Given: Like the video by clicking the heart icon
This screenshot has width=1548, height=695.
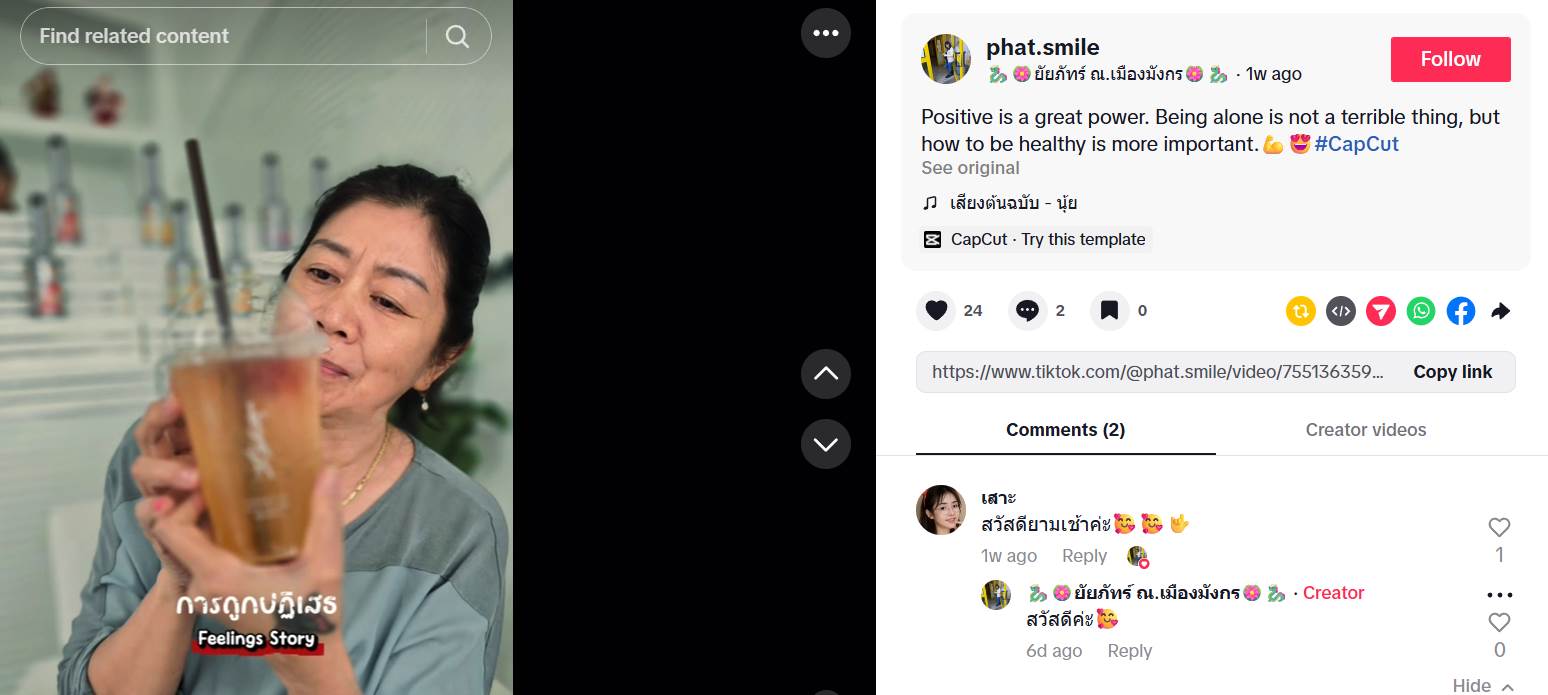Looking at the screenshot, I should tap(935, 311).
